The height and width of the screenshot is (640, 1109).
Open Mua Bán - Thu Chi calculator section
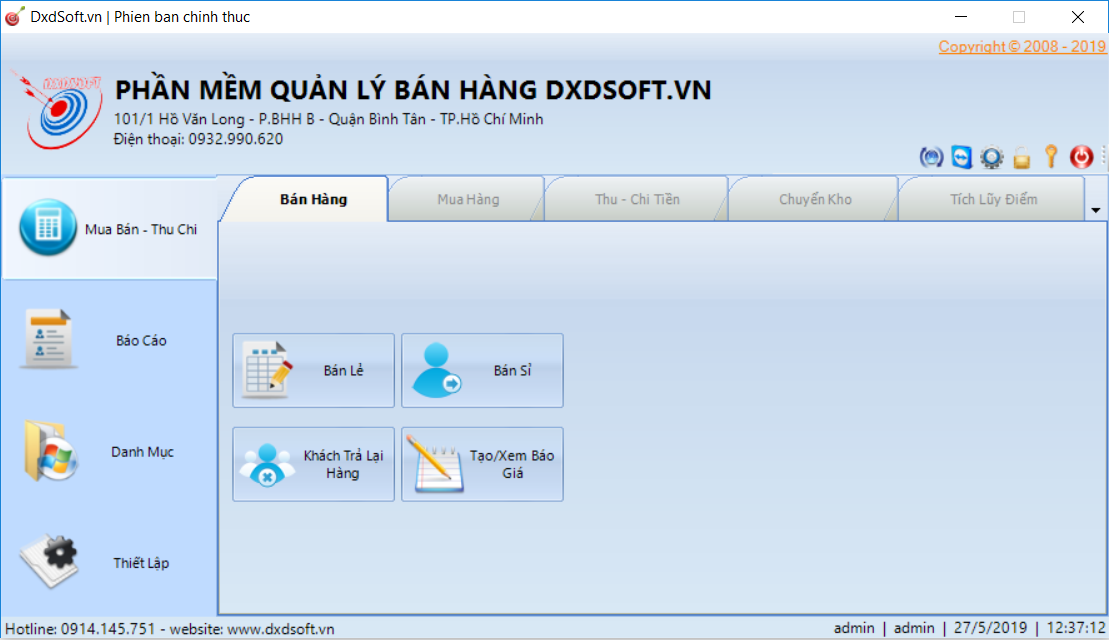[109, 228]
